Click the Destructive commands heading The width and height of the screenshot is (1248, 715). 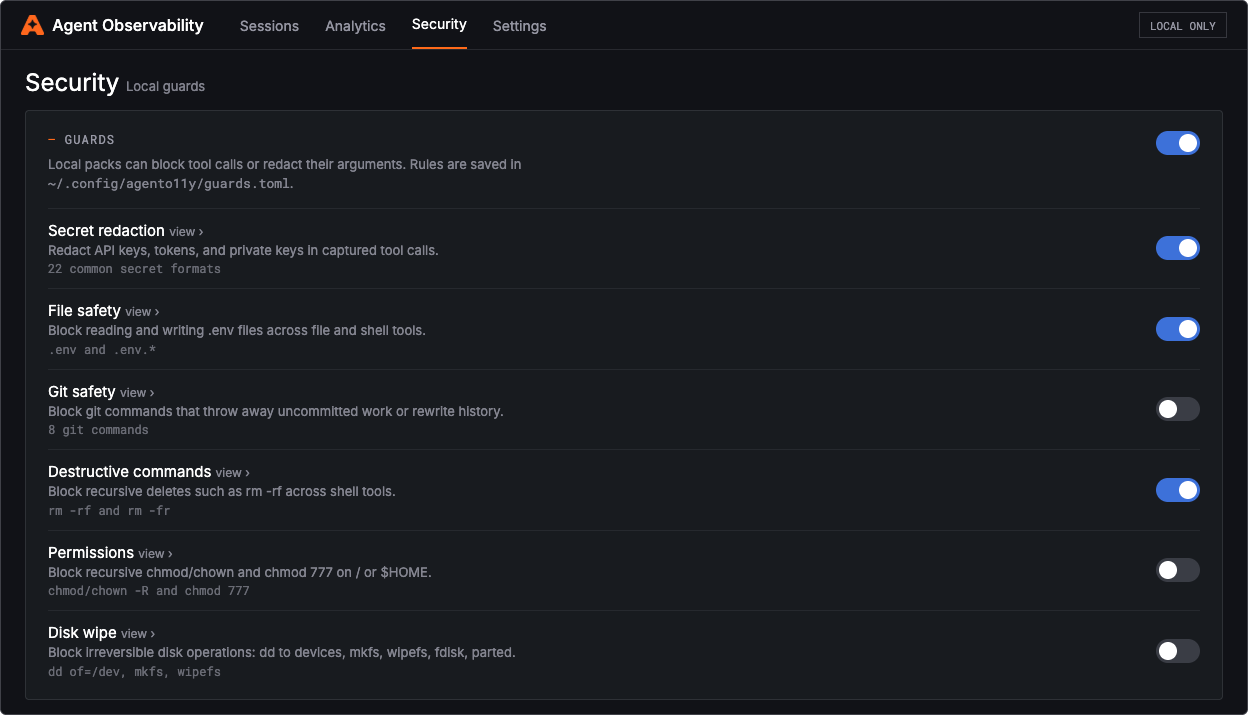(129, 472)
